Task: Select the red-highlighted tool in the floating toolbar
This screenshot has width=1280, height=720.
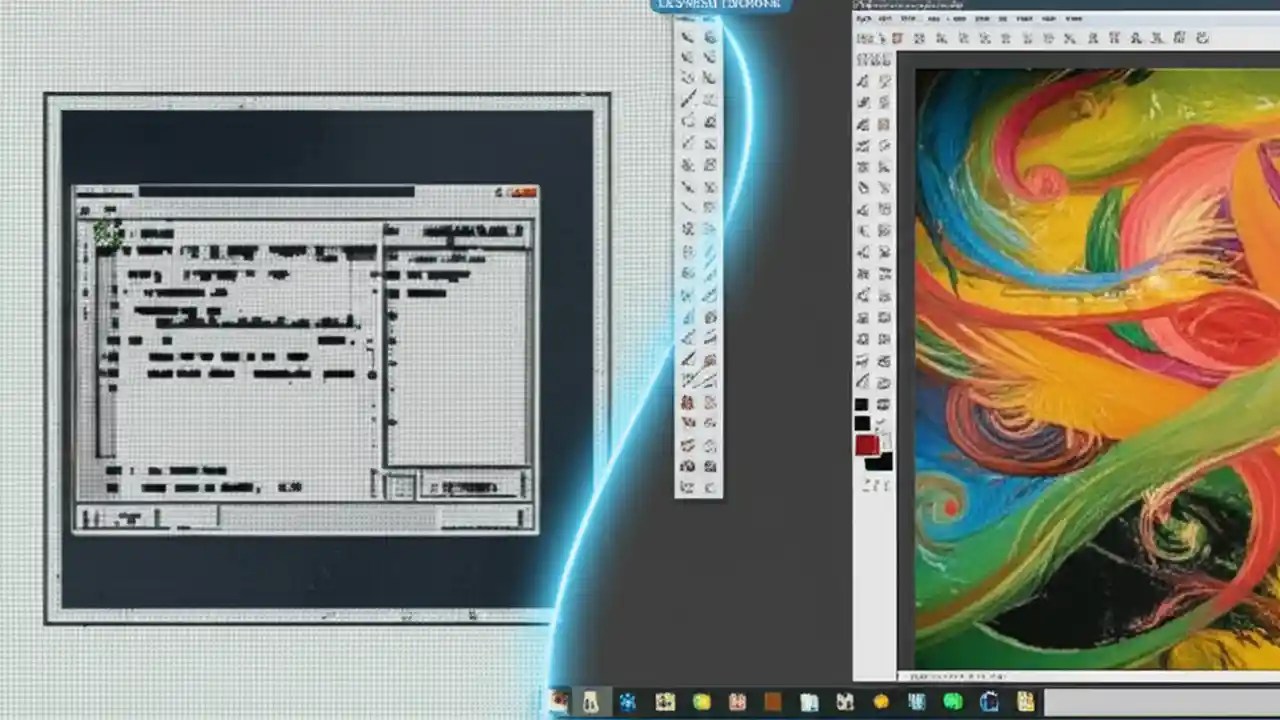Action: coord(687,402)
